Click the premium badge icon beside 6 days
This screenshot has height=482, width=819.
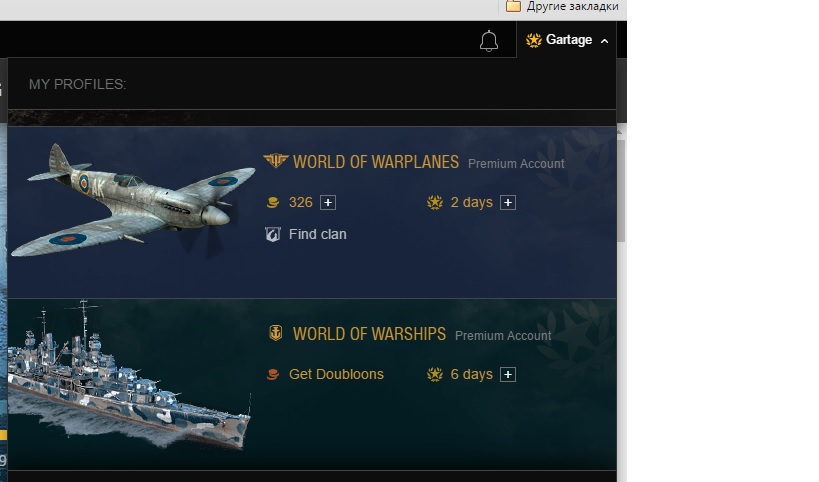[x=435, y=374]
